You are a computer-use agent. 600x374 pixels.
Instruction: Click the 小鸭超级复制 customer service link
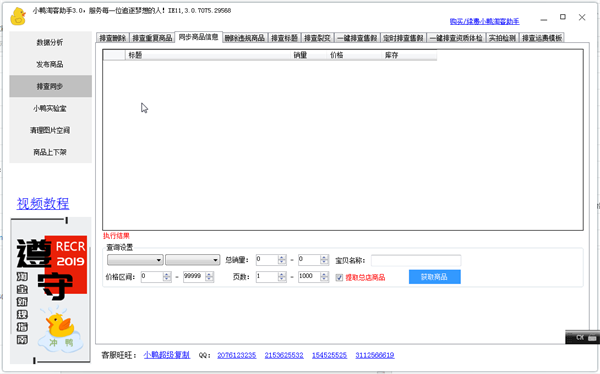167,355
